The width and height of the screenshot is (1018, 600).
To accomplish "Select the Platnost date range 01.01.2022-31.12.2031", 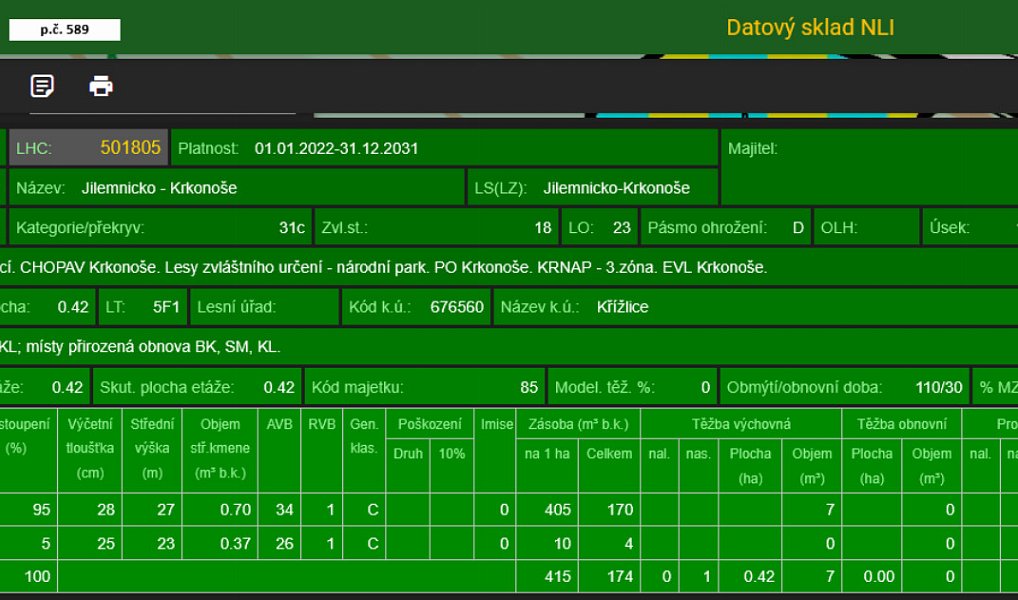I will 336,148.
